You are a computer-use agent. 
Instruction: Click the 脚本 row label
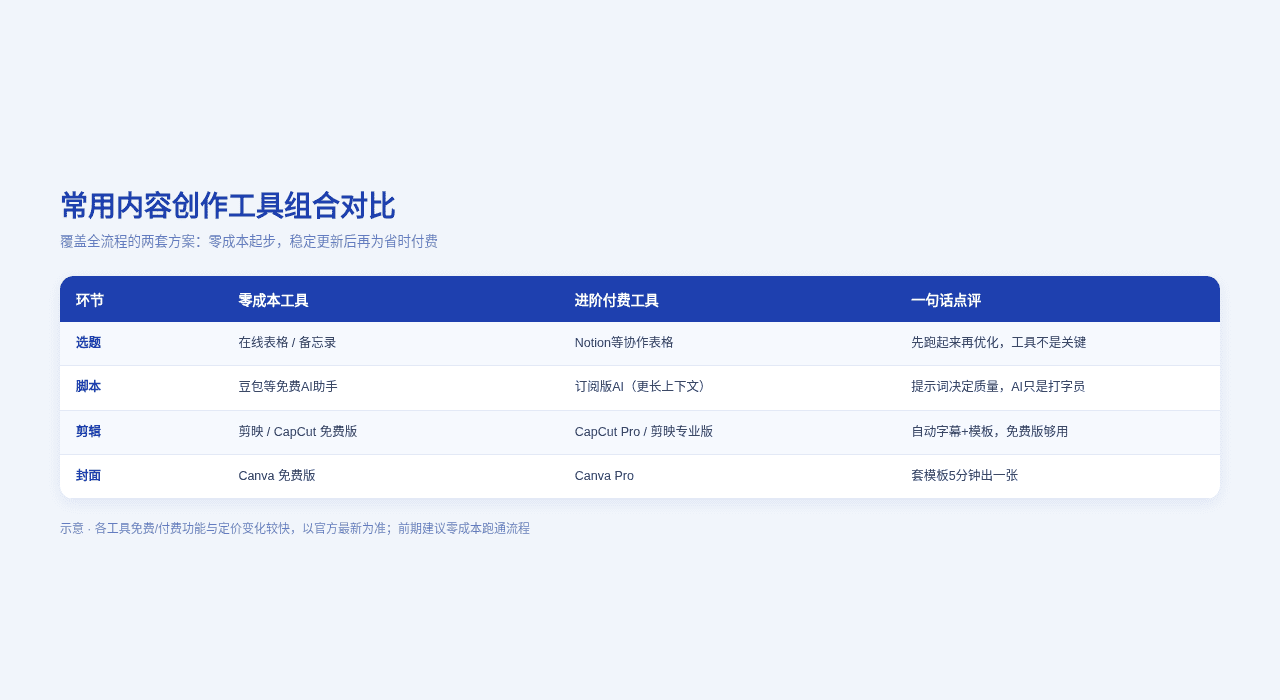click(x=88, y=386)
